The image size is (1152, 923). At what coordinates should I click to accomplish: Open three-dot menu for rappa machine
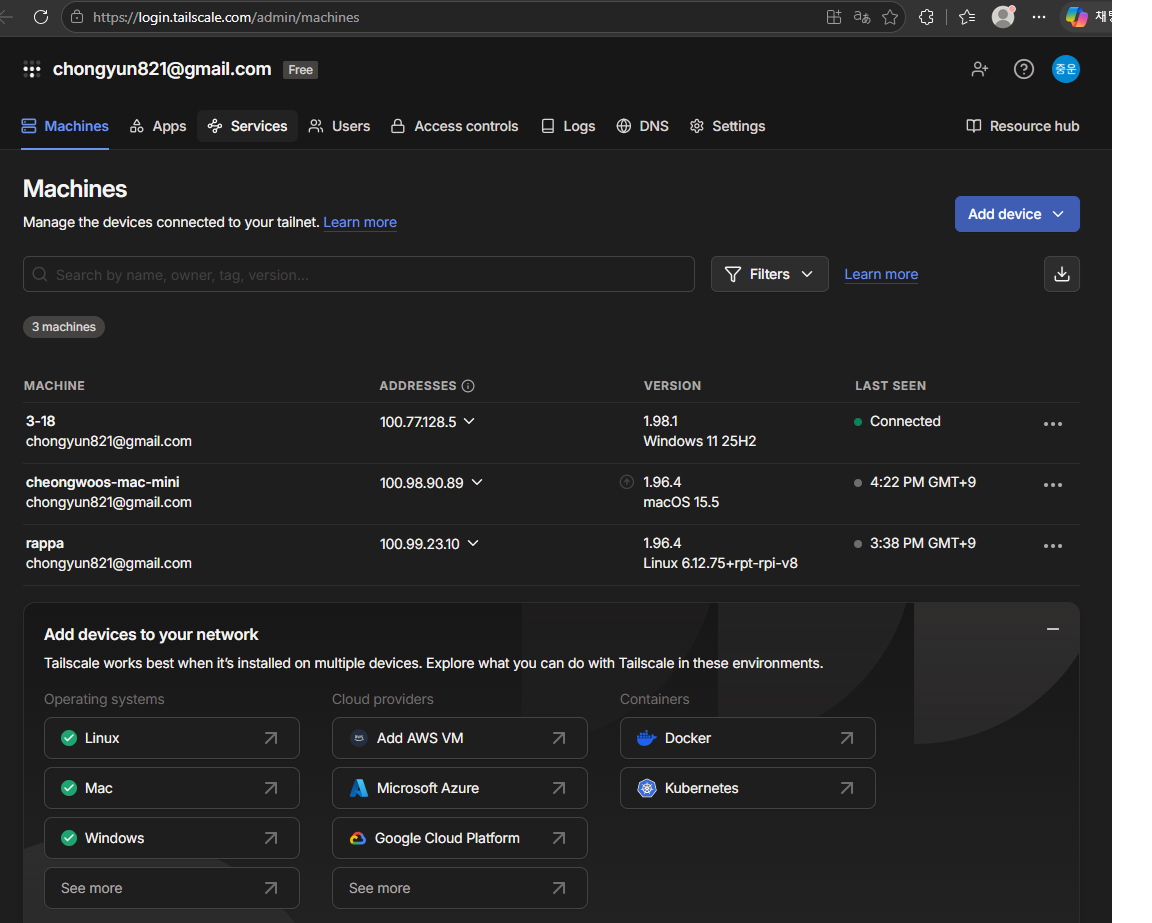coord(1053,546)
